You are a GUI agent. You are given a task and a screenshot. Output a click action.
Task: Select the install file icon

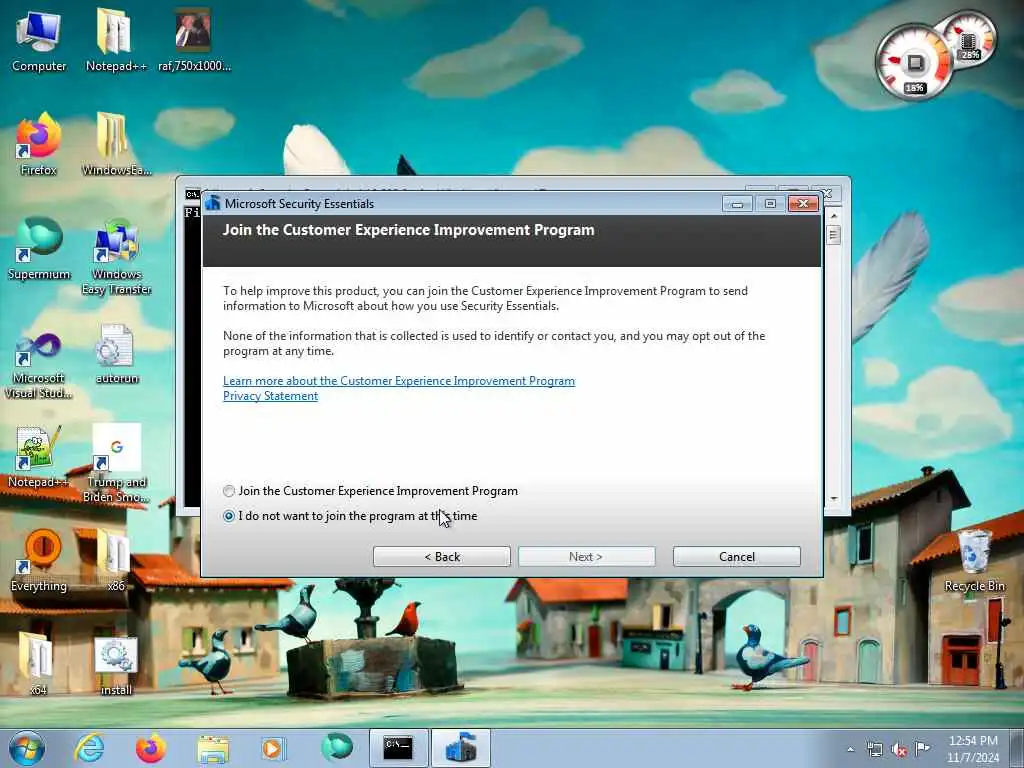[x=116, y=664]
